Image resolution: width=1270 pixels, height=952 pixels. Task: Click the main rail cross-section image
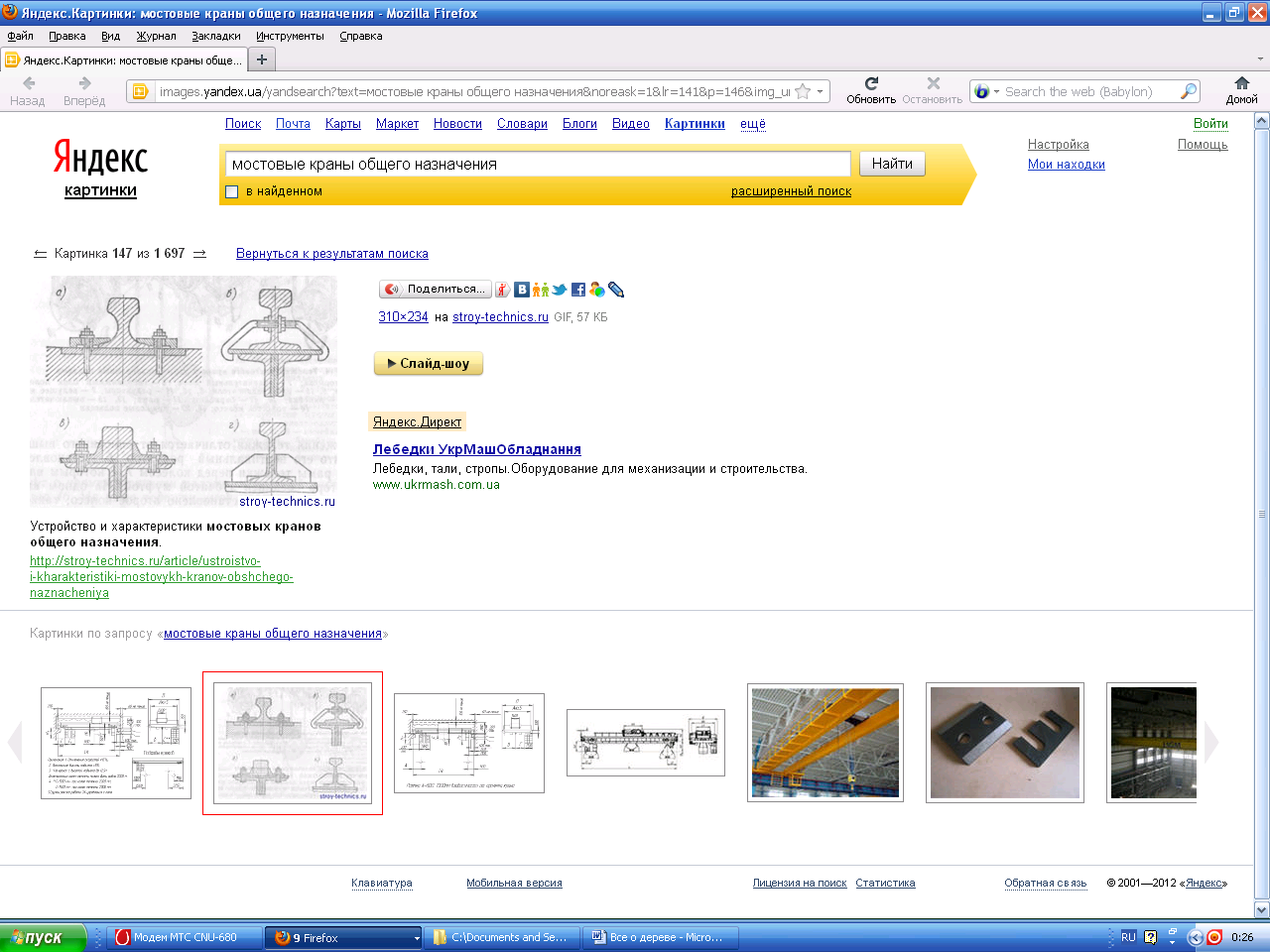coord(184,392)
